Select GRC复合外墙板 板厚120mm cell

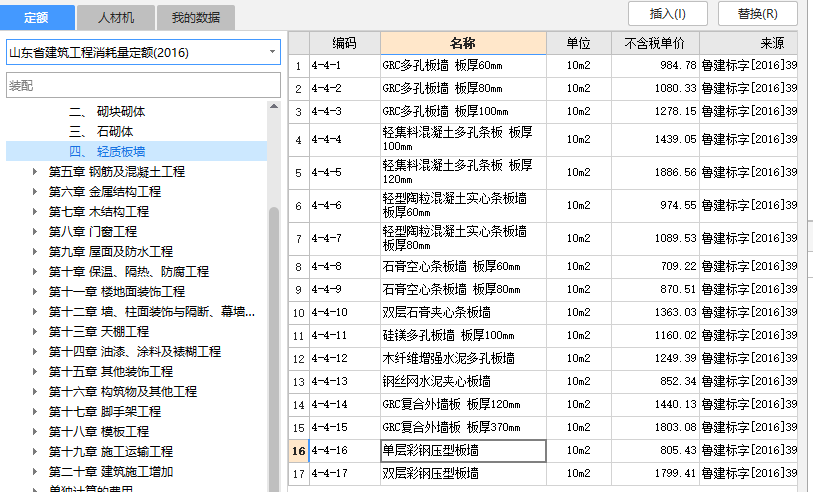click(x=463, y=404)
